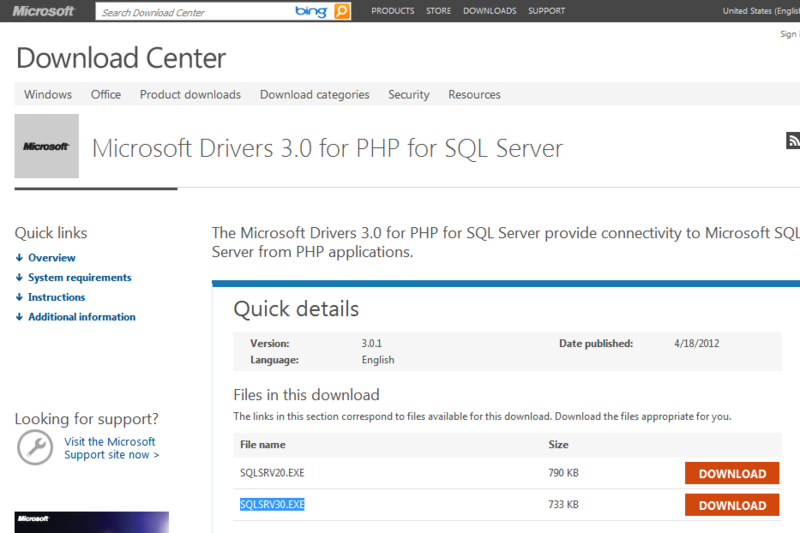
Task: Download the SQLSRV30.EXE file
Action: click(x=732, y=505)
